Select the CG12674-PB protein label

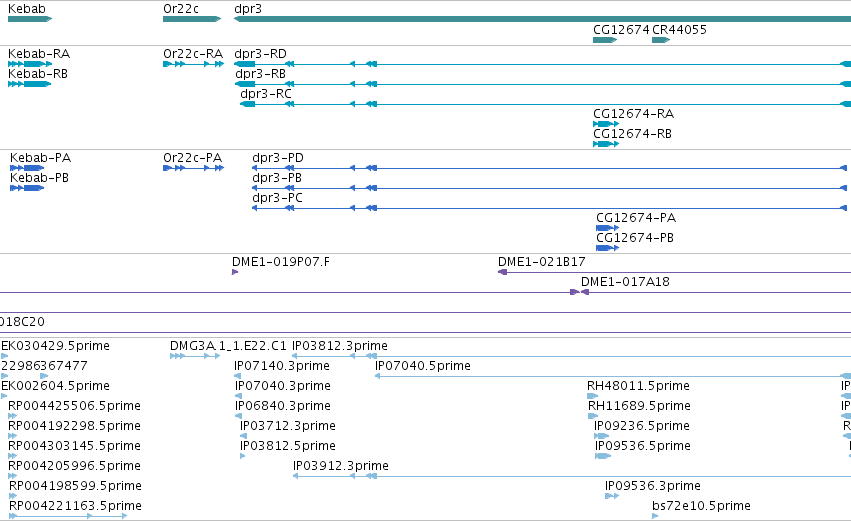(635, 238)
